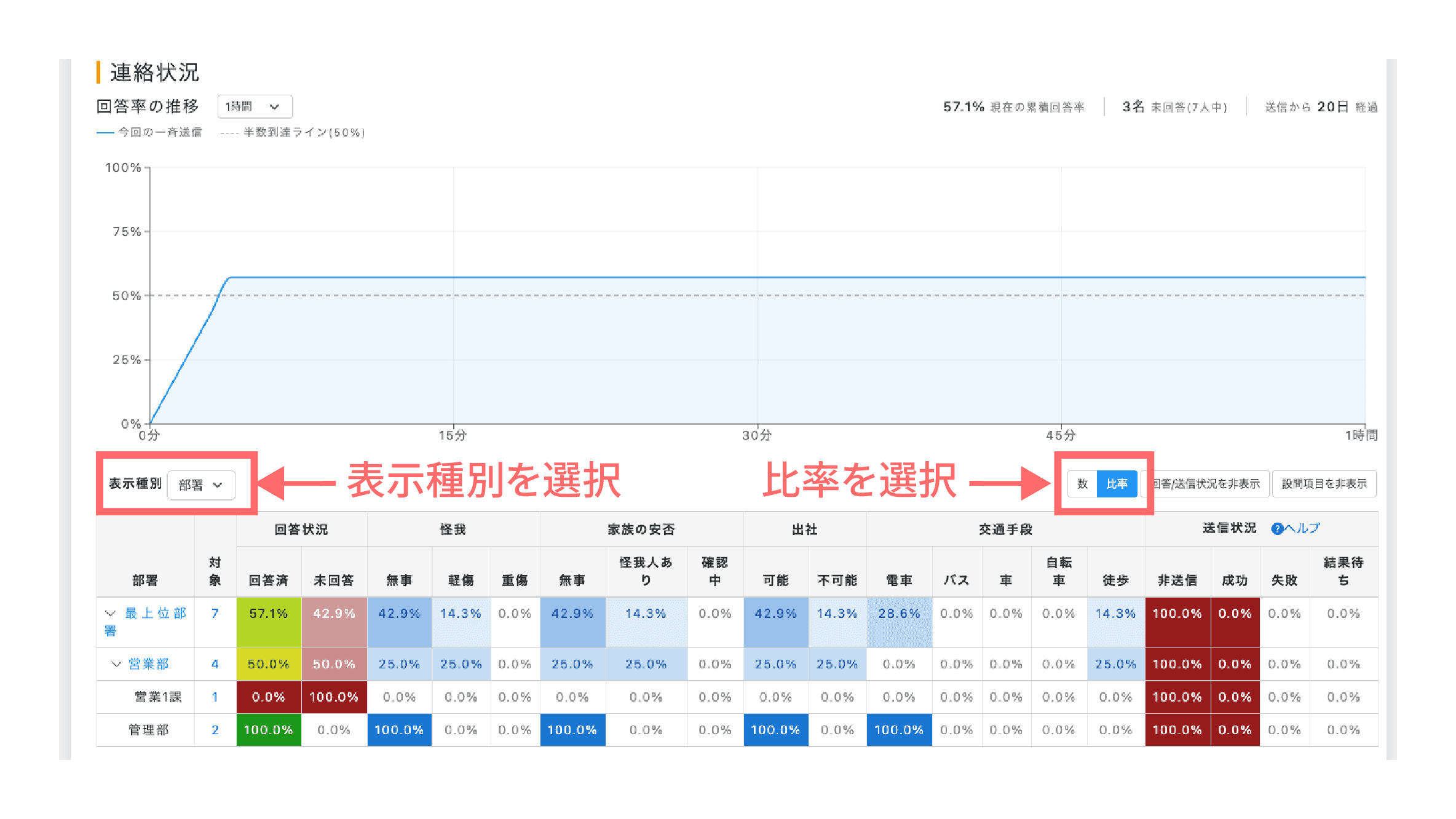This screenshot has width=1456, height=819.
Task: Click the 3名 未回答 stat
Action: 1174,107
